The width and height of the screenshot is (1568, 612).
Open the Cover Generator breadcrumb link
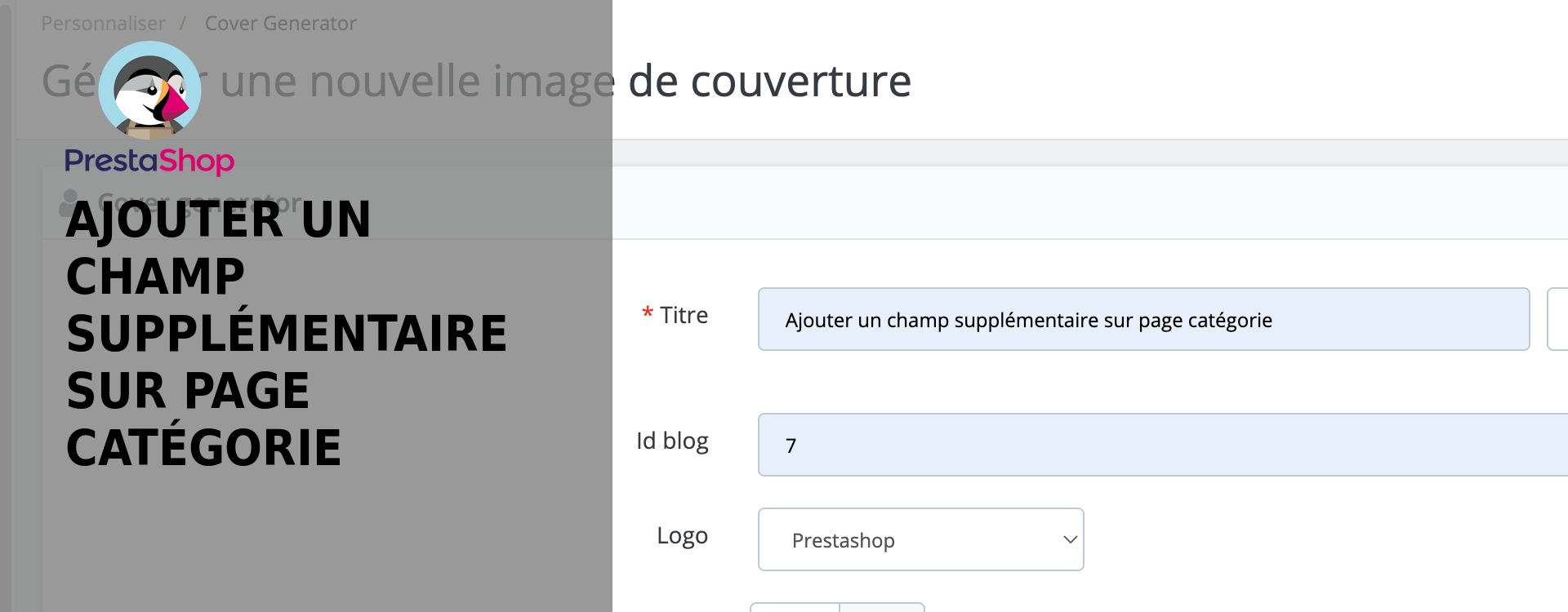click(x=280, y=24)
